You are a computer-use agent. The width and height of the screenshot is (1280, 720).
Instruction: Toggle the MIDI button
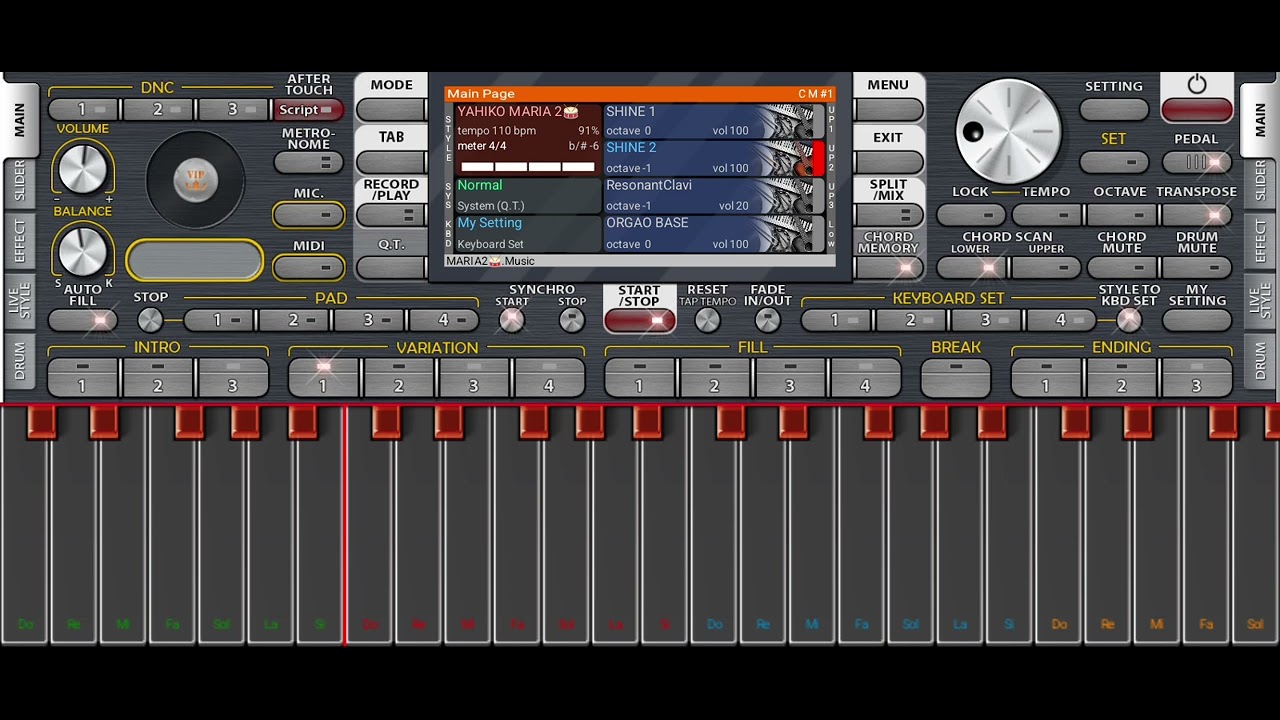click(308, 267)
